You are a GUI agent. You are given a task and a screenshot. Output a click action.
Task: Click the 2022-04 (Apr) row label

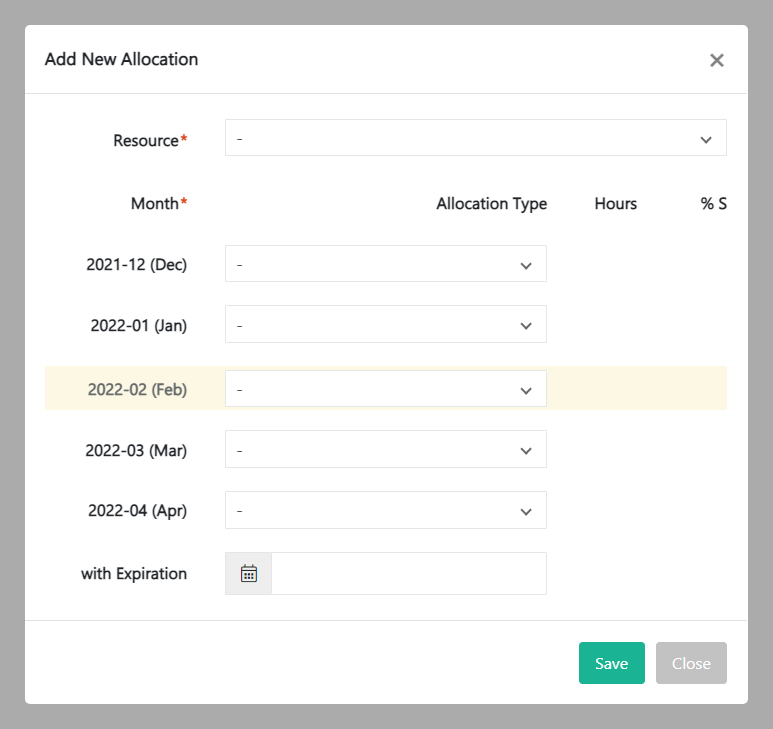[137, 510]
